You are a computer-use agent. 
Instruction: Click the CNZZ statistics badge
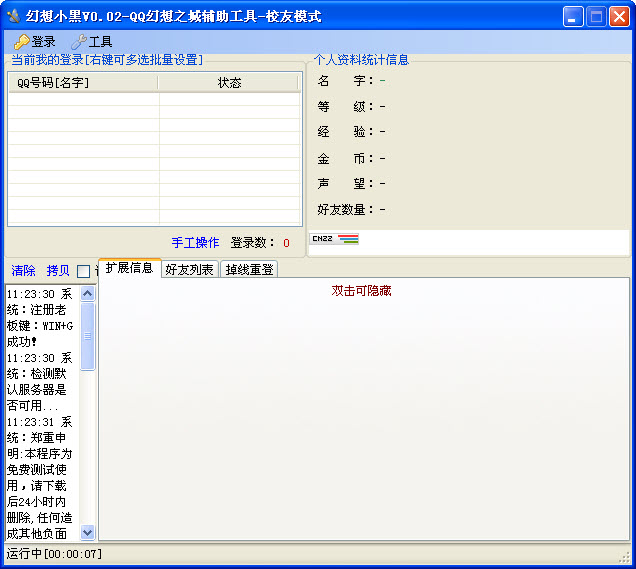[334, 239]
